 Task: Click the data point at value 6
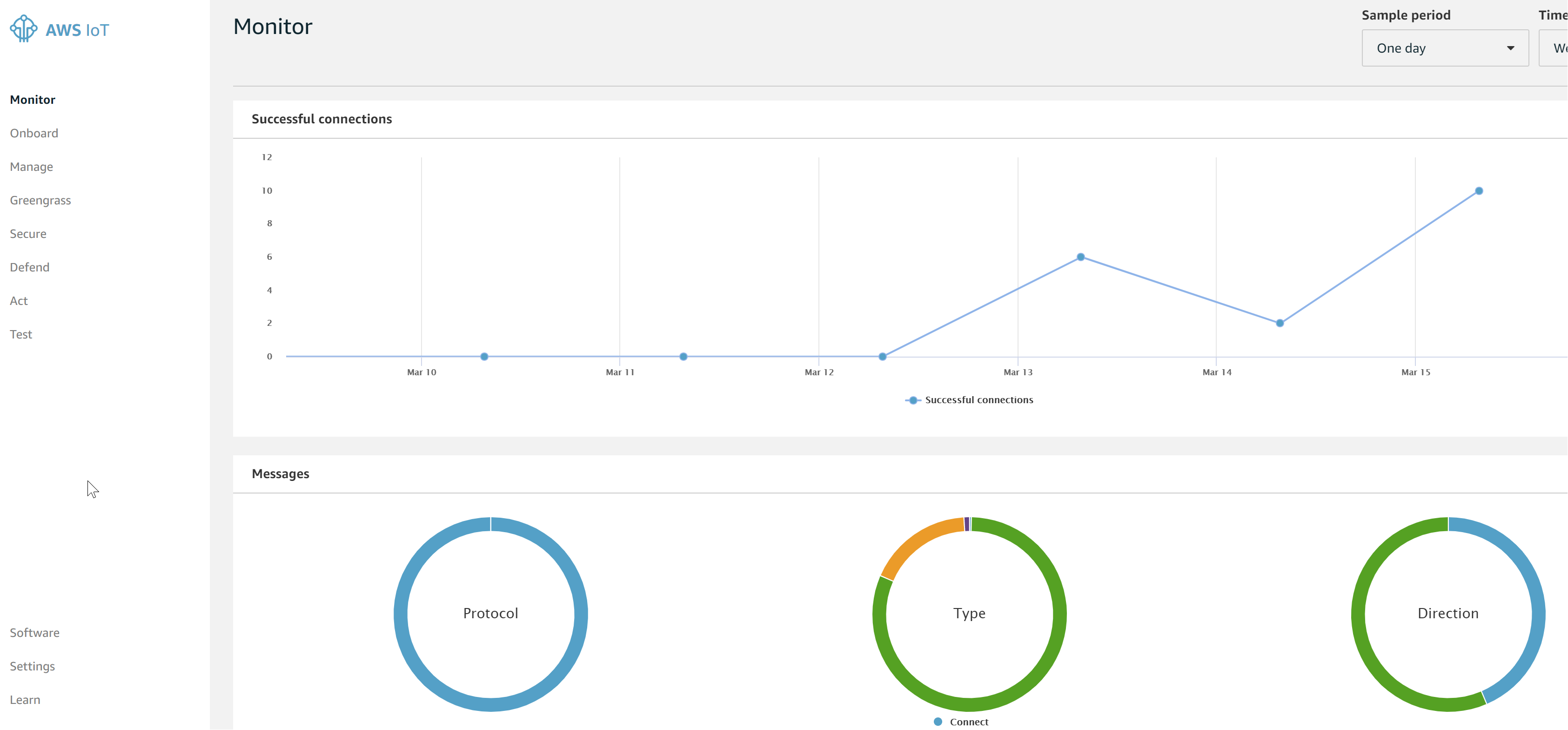[x=1080, y=257]
